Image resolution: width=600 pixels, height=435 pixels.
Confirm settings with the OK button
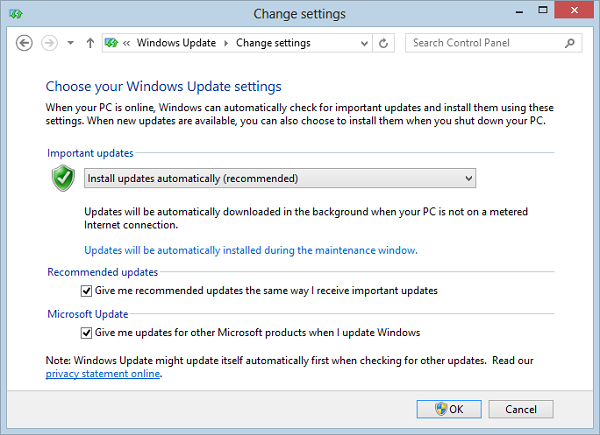(449, 409)
